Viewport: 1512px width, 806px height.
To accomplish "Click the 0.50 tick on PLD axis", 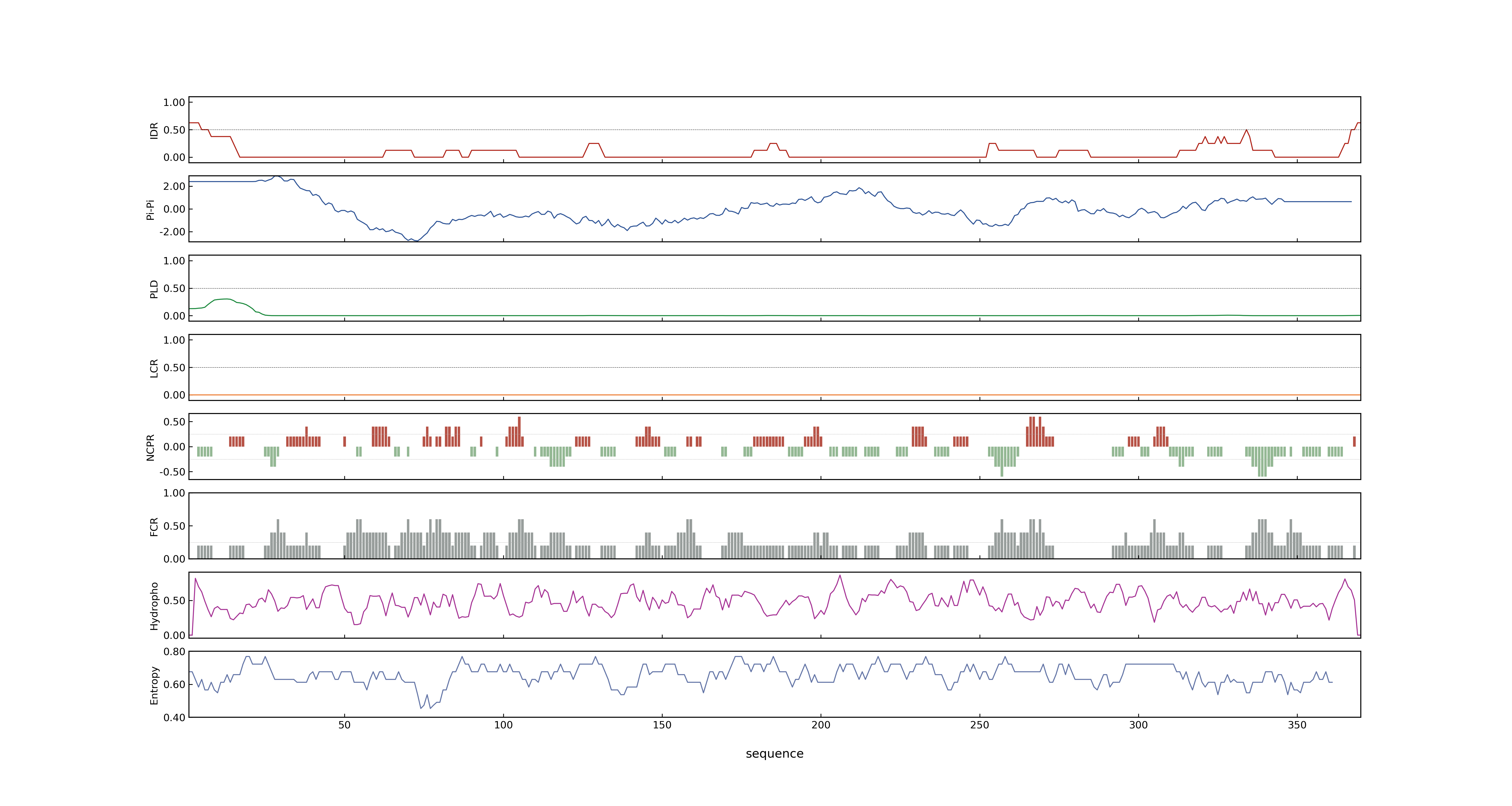I will pyautogui.click(x=174, y=288).
